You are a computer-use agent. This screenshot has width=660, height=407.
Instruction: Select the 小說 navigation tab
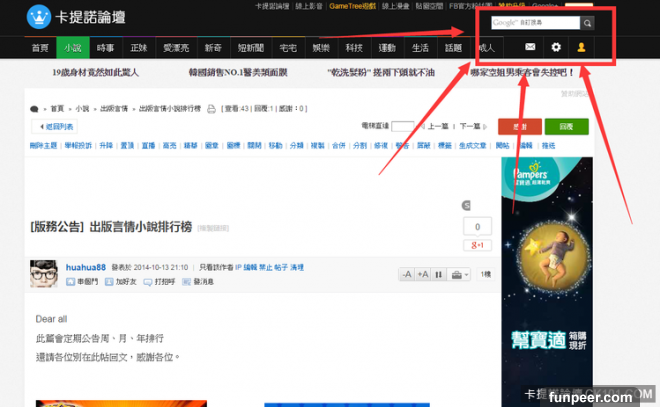[x=72, y=47]
